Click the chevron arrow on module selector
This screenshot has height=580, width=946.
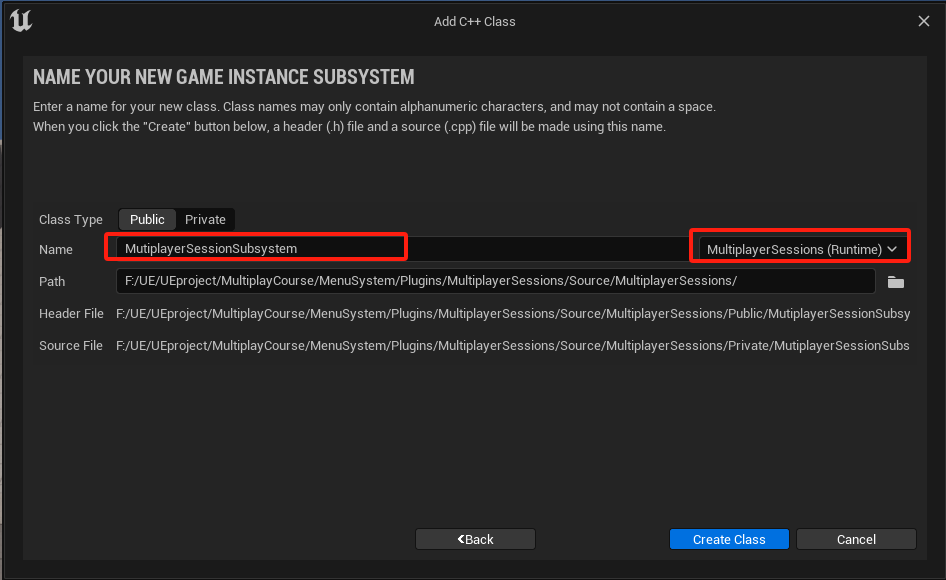892,249
